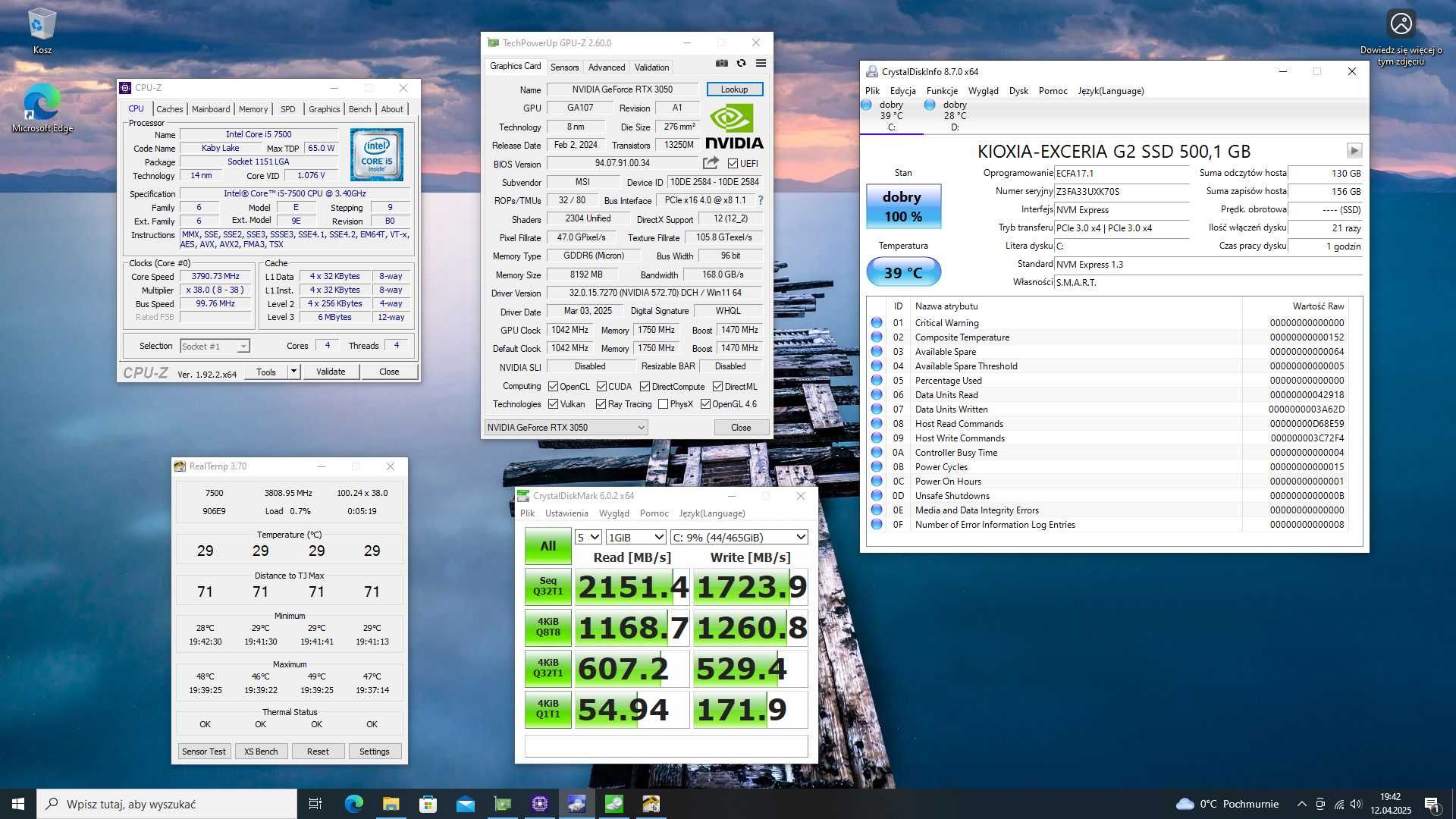This screenshot has width=1456, height=819.
Task: Click the 'dobry 100 %' health status box
Action: 903,206
